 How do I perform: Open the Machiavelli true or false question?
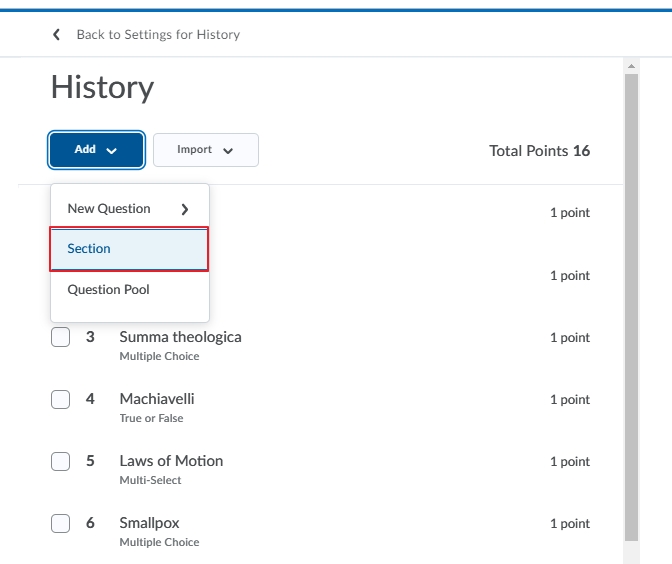pos(157,399)
